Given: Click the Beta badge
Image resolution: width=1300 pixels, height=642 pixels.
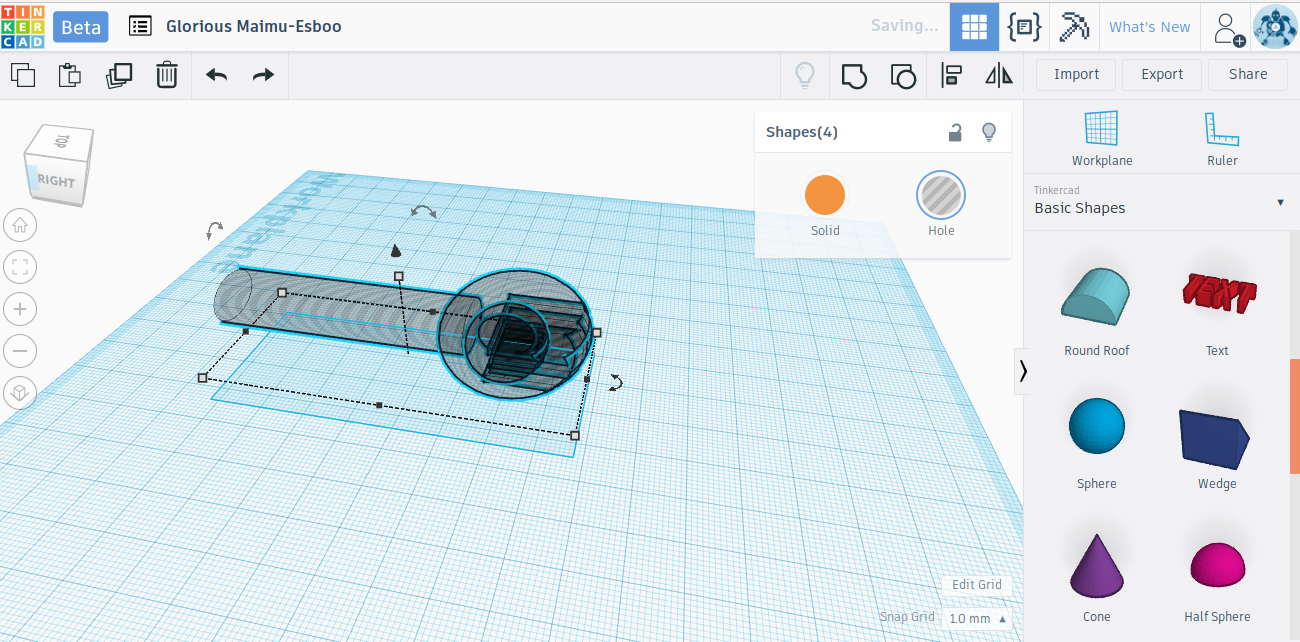Looking at the screenshot, I should [81, 27].
